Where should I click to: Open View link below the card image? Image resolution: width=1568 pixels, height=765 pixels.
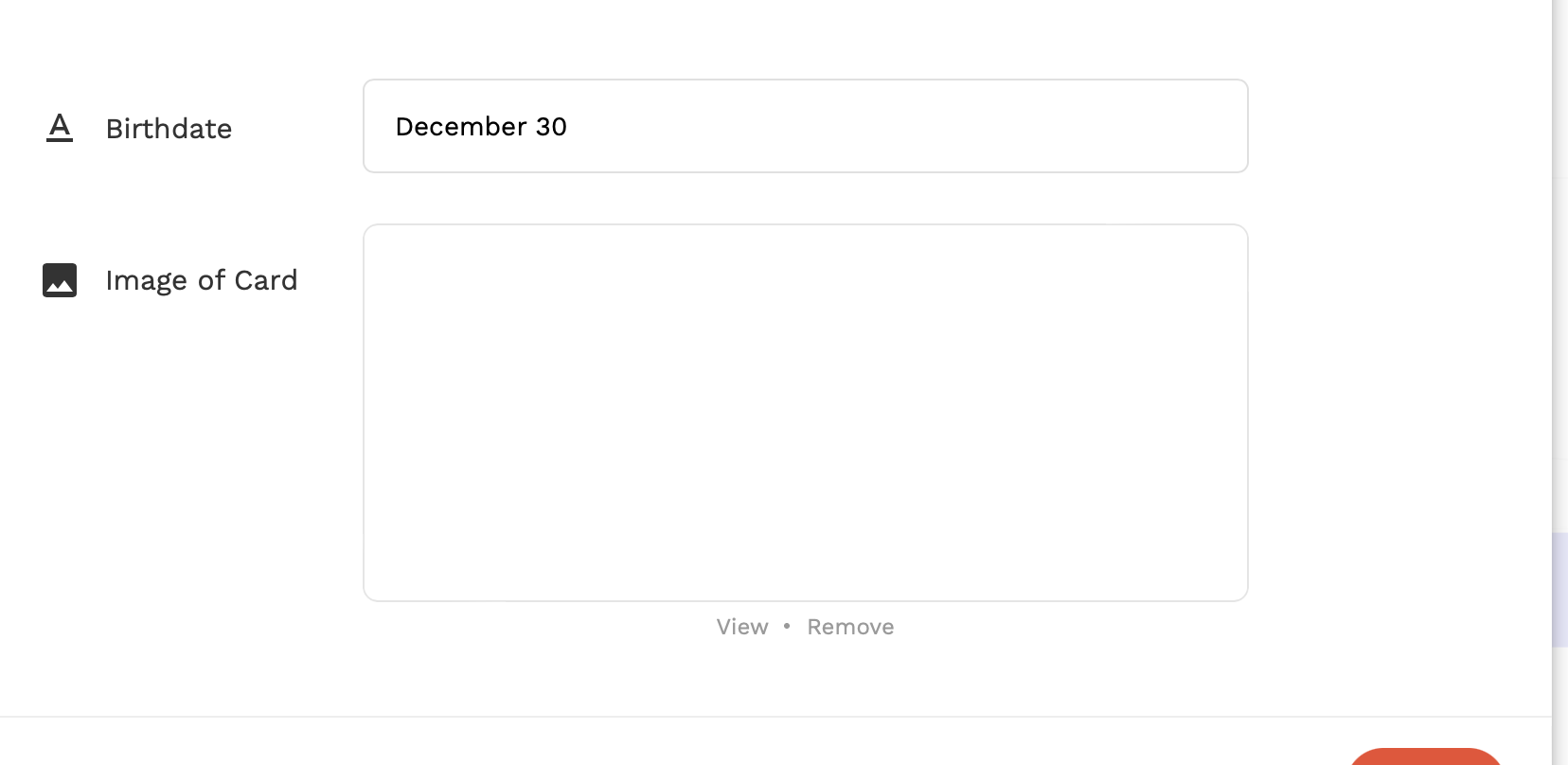point(742,627)
